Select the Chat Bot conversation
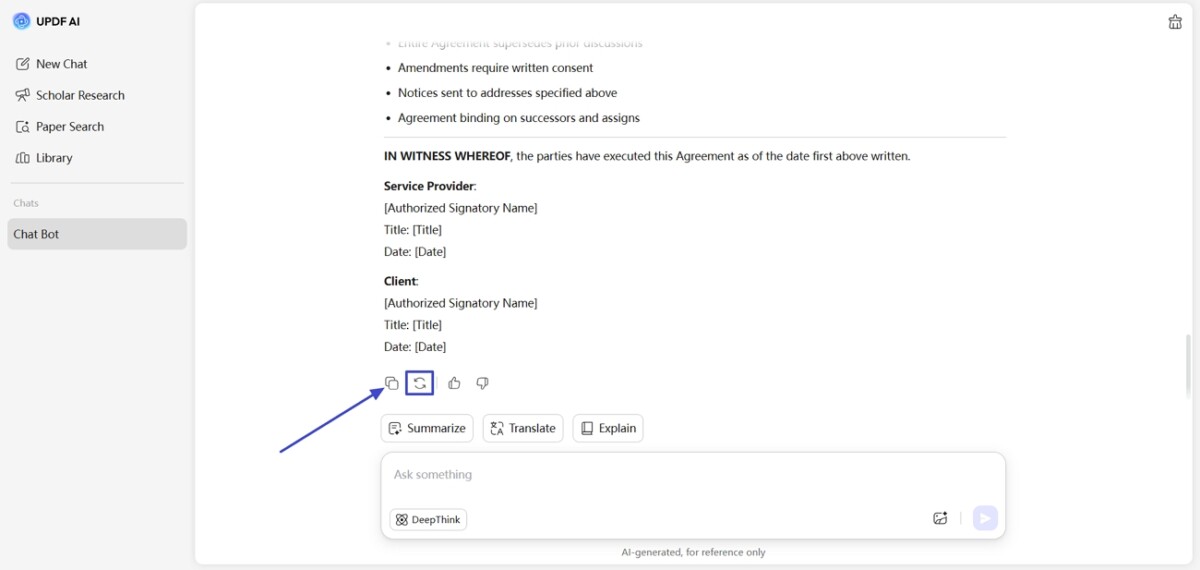 click(97, 234)
